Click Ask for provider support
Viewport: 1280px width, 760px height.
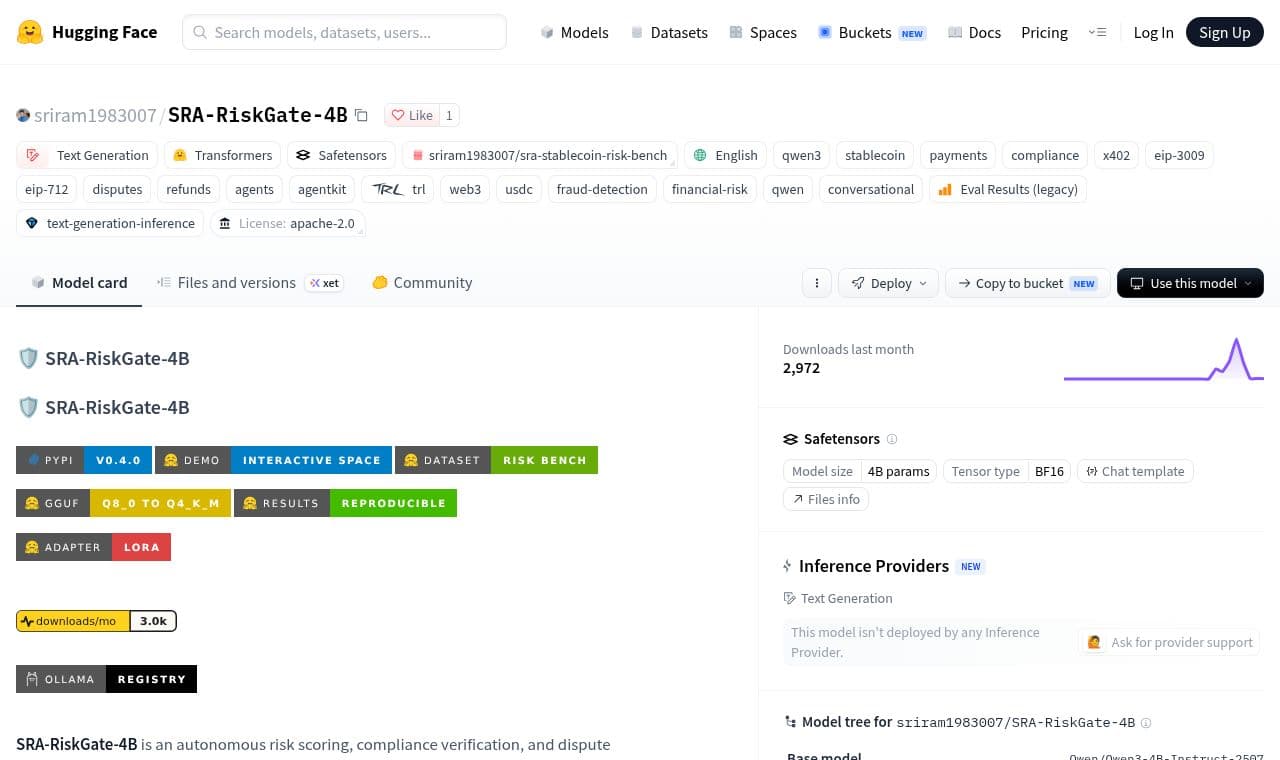pos(1170,642)
